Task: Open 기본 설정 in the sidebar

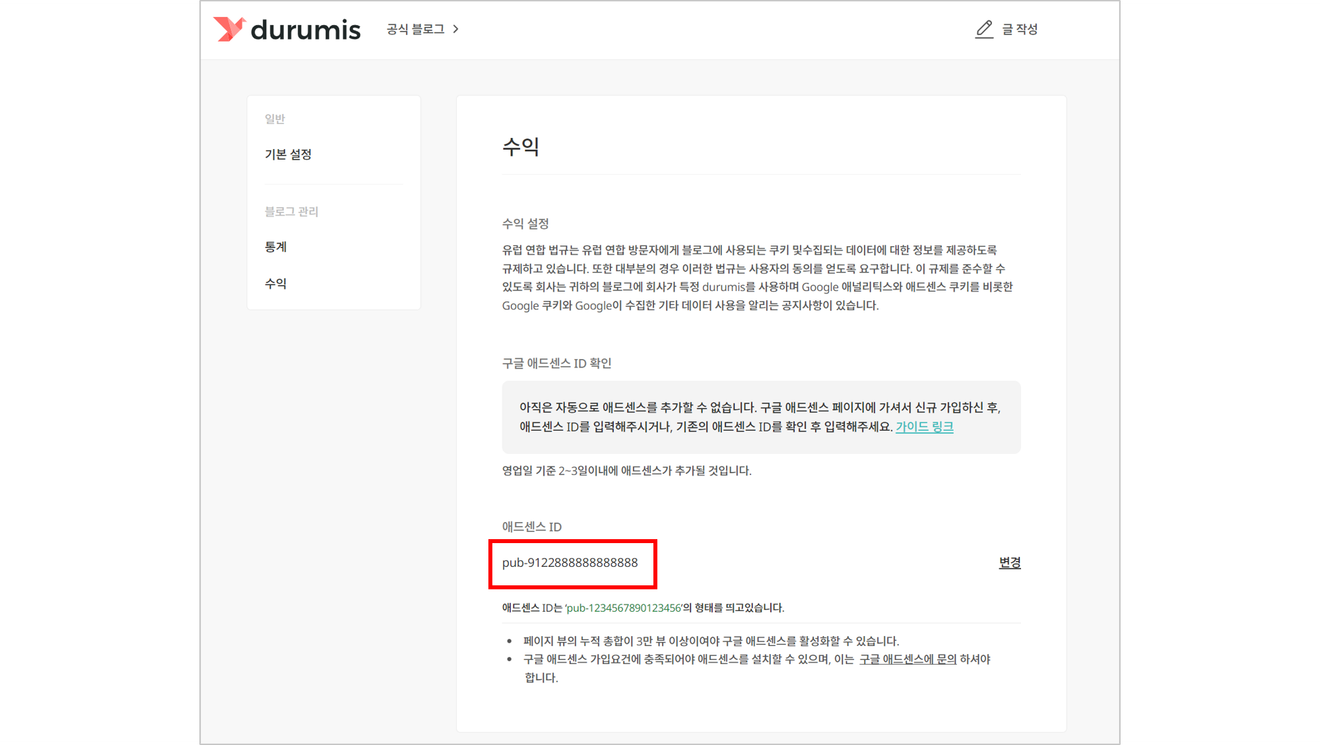Action: click(x=288, y=154)
